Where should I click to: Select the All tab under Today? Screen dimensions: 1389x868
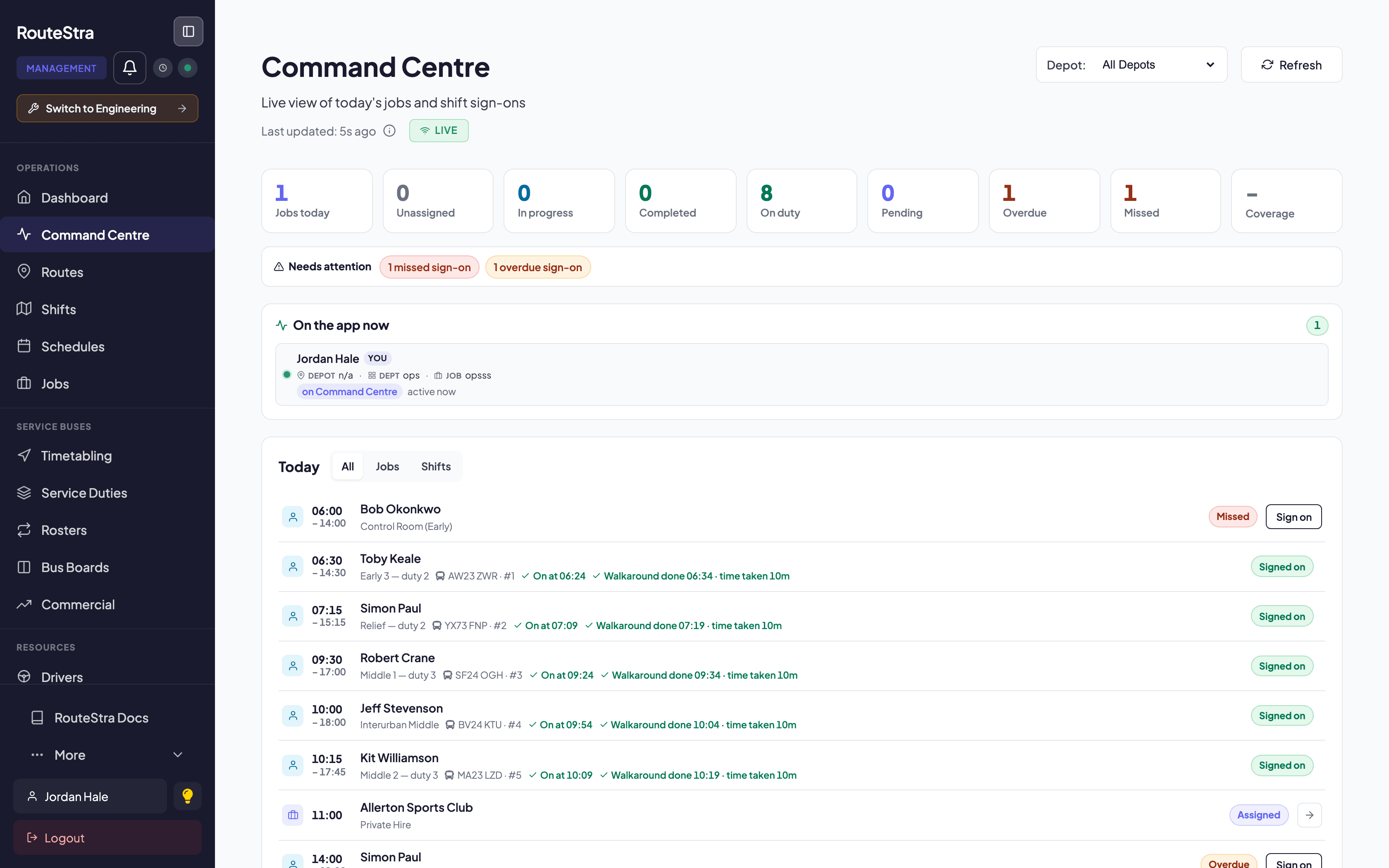click(x=347, y=466)
